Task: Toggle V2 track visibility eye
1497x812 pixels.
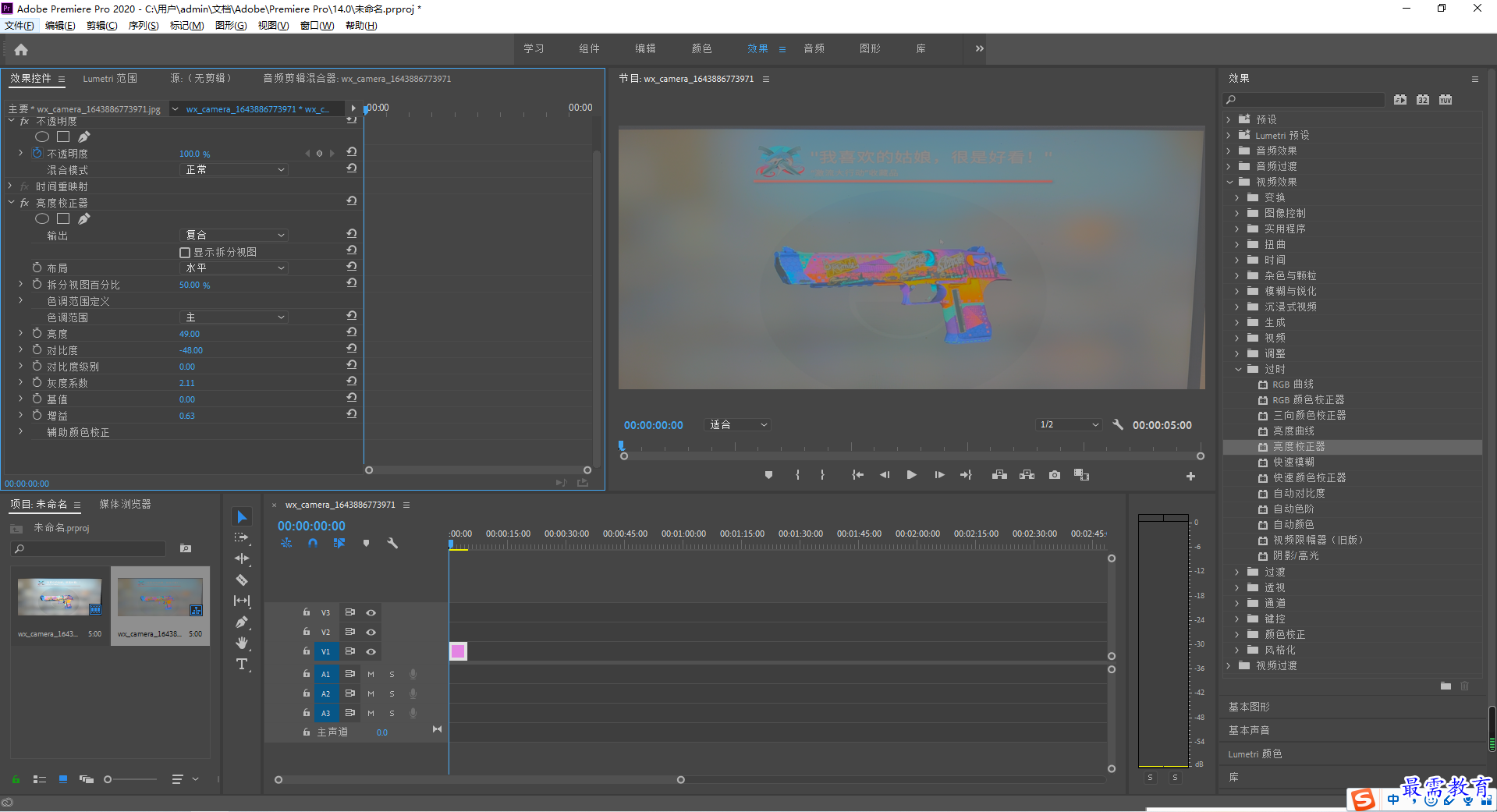Action: (371, 632)
